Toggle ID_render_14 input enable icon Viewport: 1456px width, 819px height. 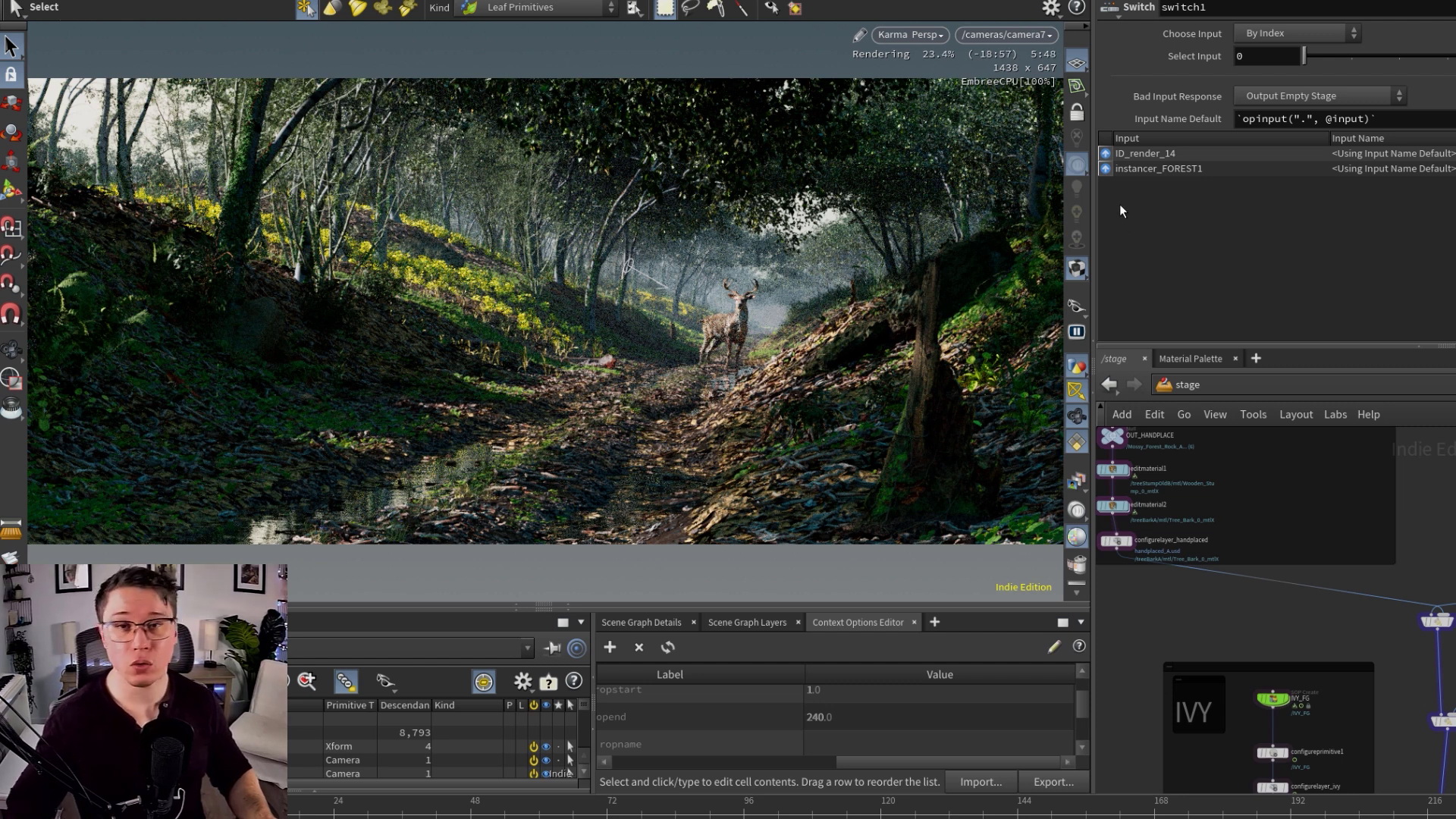[x=1105, y=153]
